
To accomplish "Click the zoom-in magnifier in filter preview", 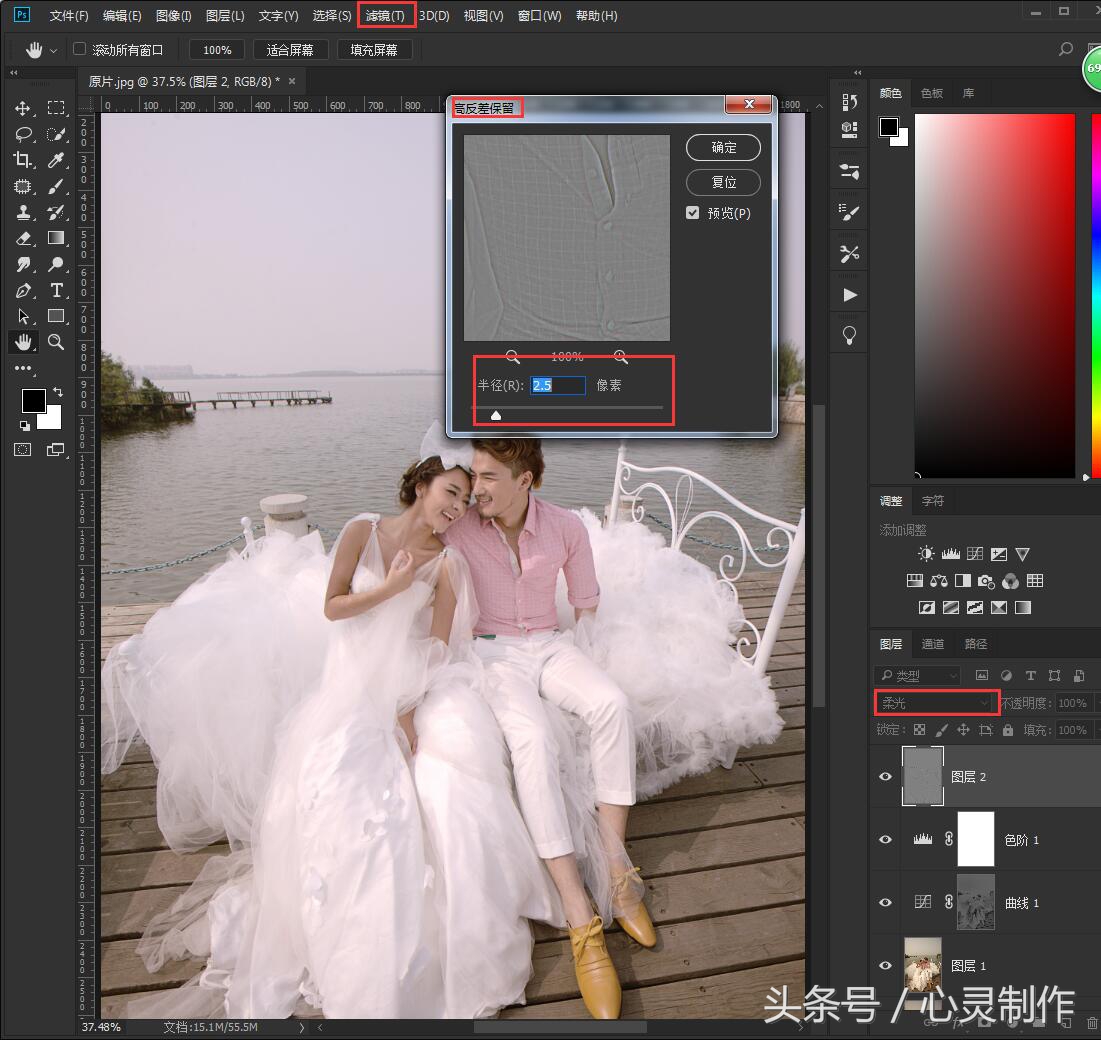I will click(x=620, y=356).
